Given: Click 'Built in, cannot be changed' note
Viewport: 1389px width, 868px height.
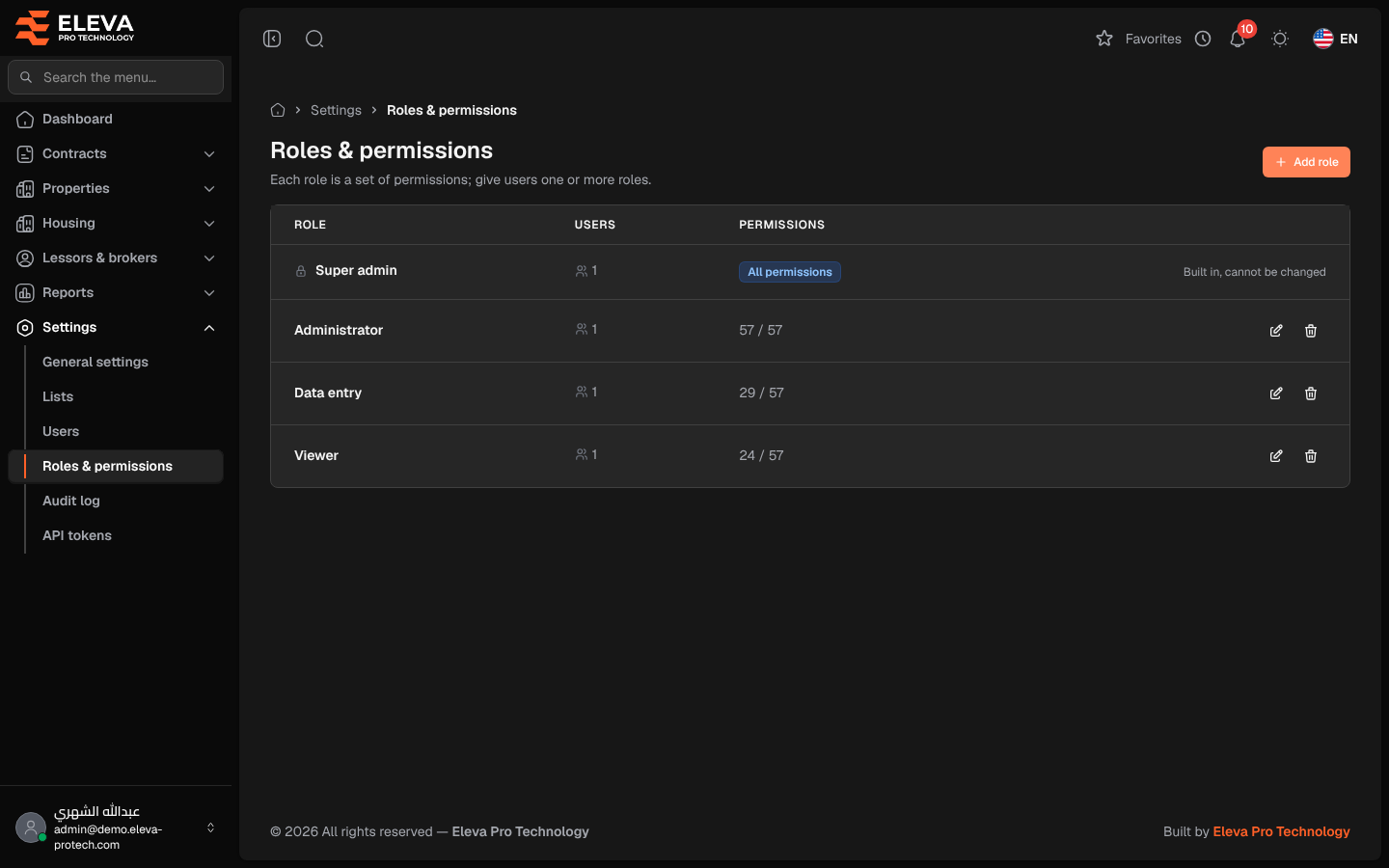Looking at the screenshot, I should point(1255,272).
